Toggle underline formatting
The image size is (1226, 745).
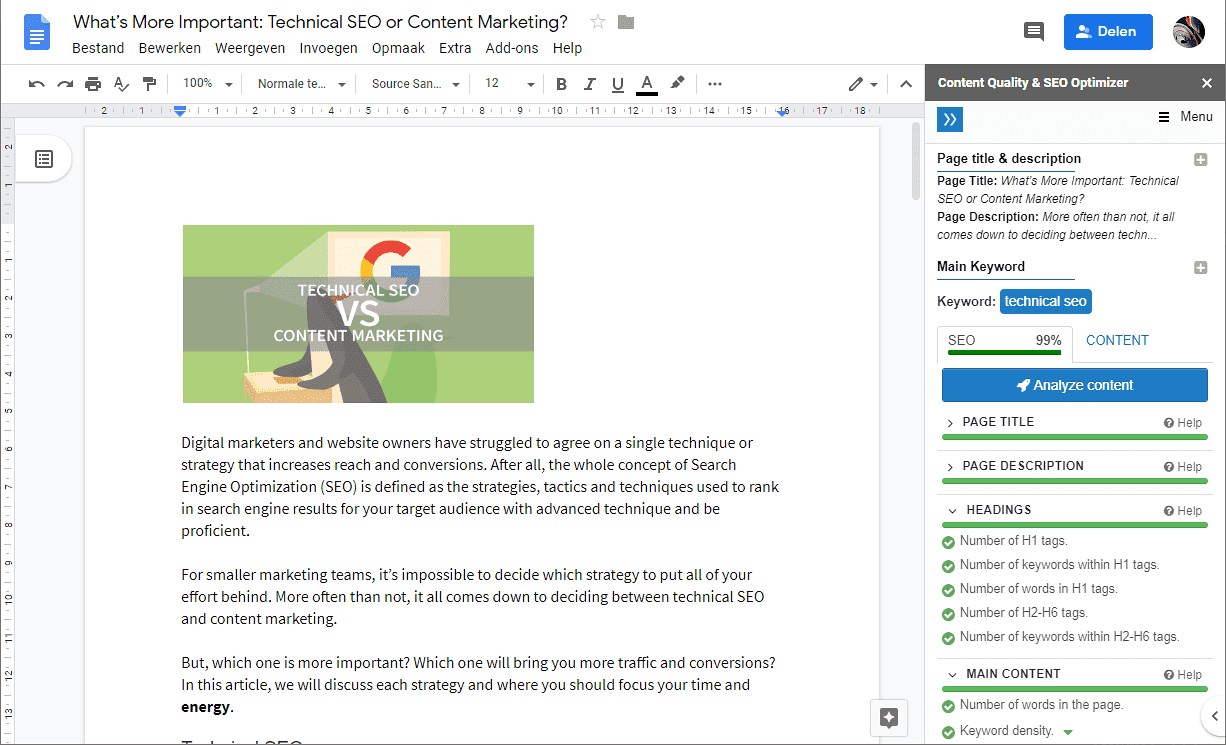click(617, 84)
